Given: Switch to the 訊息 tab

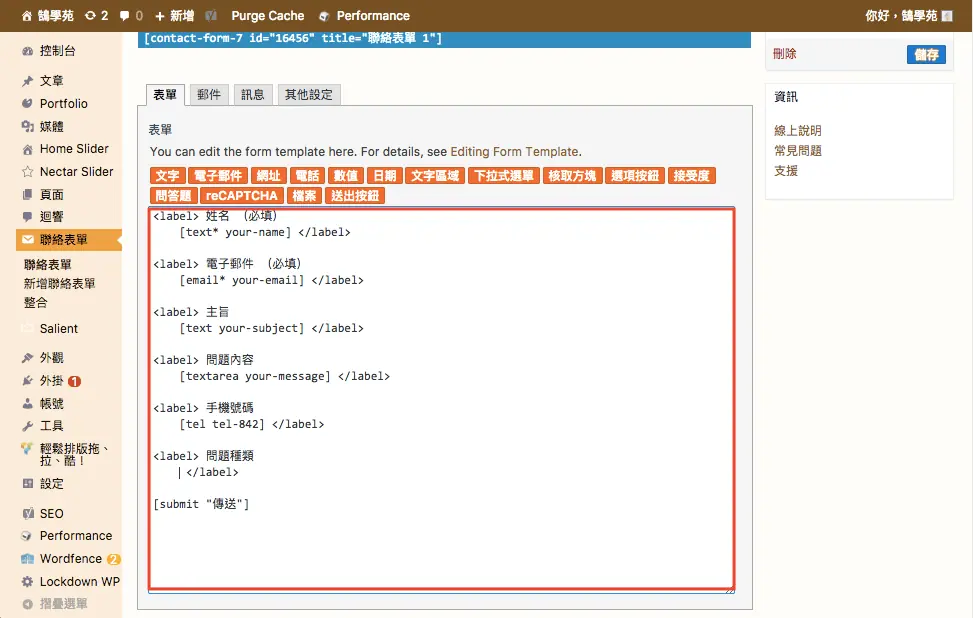Looking at the screenshot, I should pos(253,95).
